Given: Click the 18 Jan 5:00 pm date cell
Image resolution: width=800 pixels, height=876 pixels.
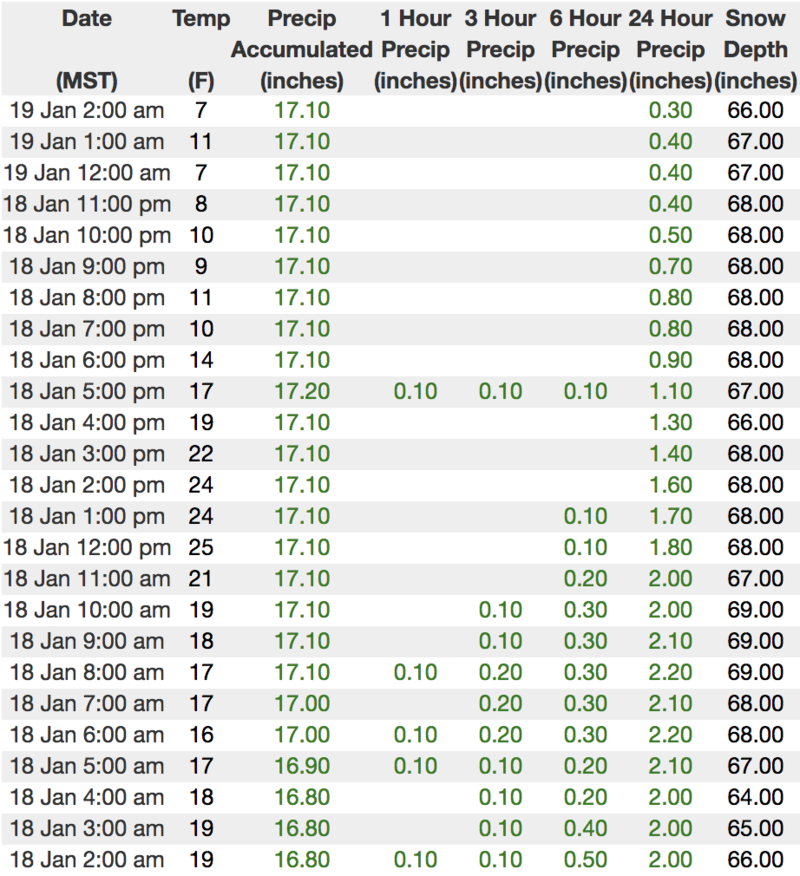Looking at the screenshot, I should [x=86, y=391].
